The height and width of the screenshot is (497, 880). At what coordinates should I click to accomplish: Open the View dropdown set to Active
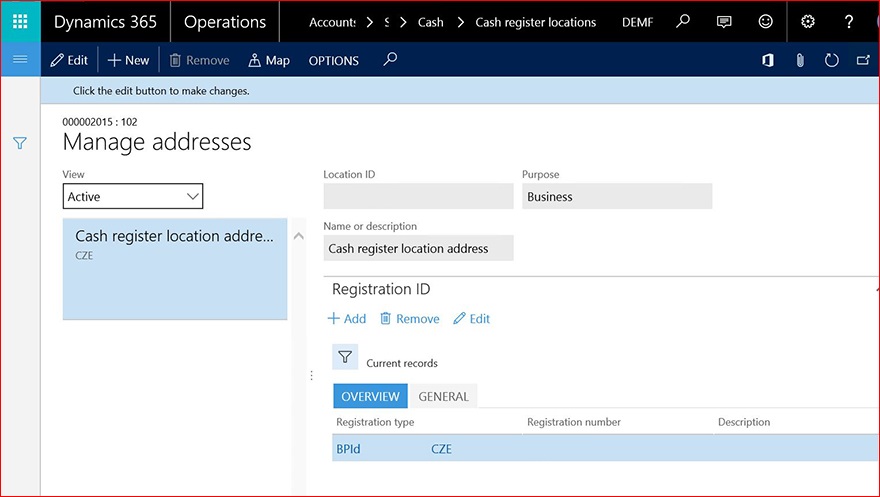[133, 196]
